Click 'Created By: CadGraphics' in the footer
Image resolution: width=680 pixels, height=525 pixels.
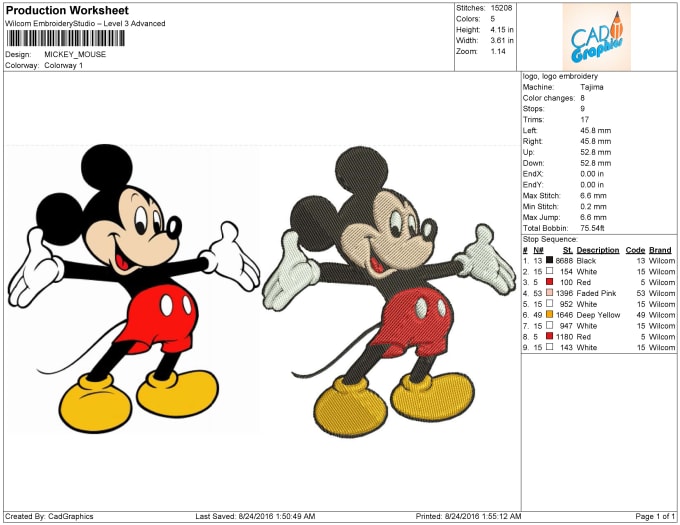click(x=49, y=516)
